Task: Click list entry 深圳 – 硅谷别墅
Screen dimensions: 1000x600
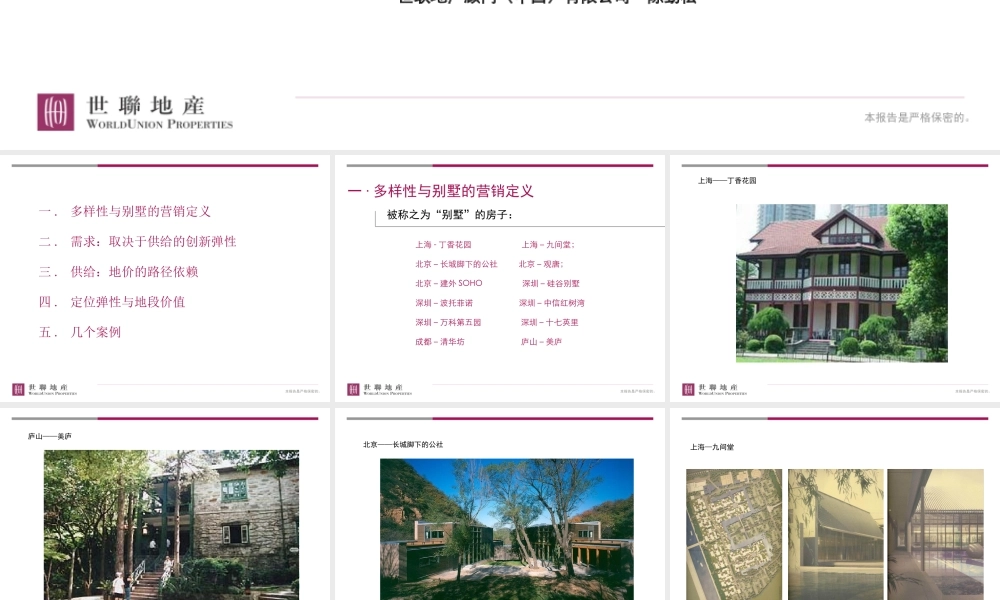Action: pos(551,283)
